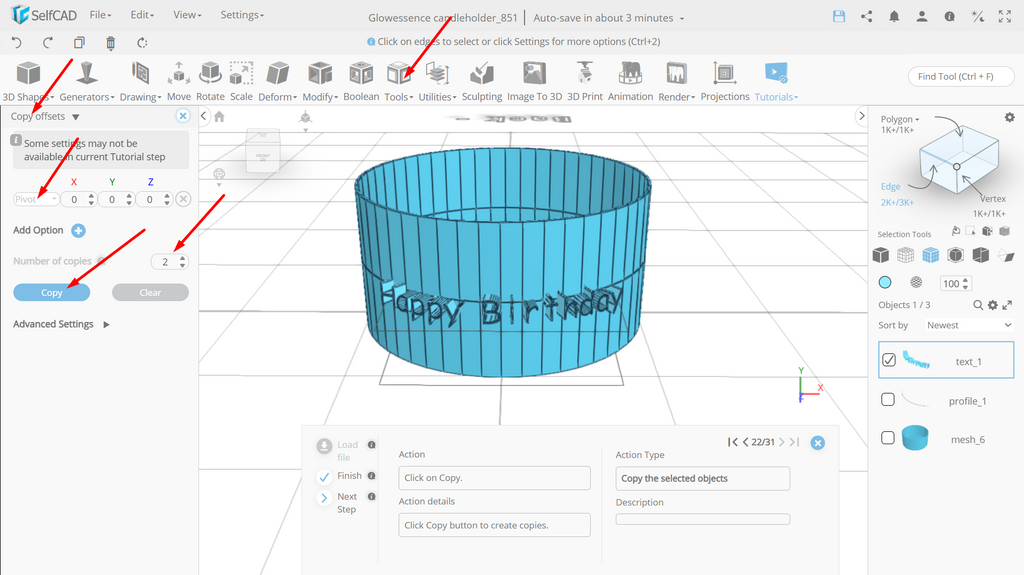Open the Deform dropdown
The width and height of the screenshot is (1024, 575).
[x=278, y=81]
